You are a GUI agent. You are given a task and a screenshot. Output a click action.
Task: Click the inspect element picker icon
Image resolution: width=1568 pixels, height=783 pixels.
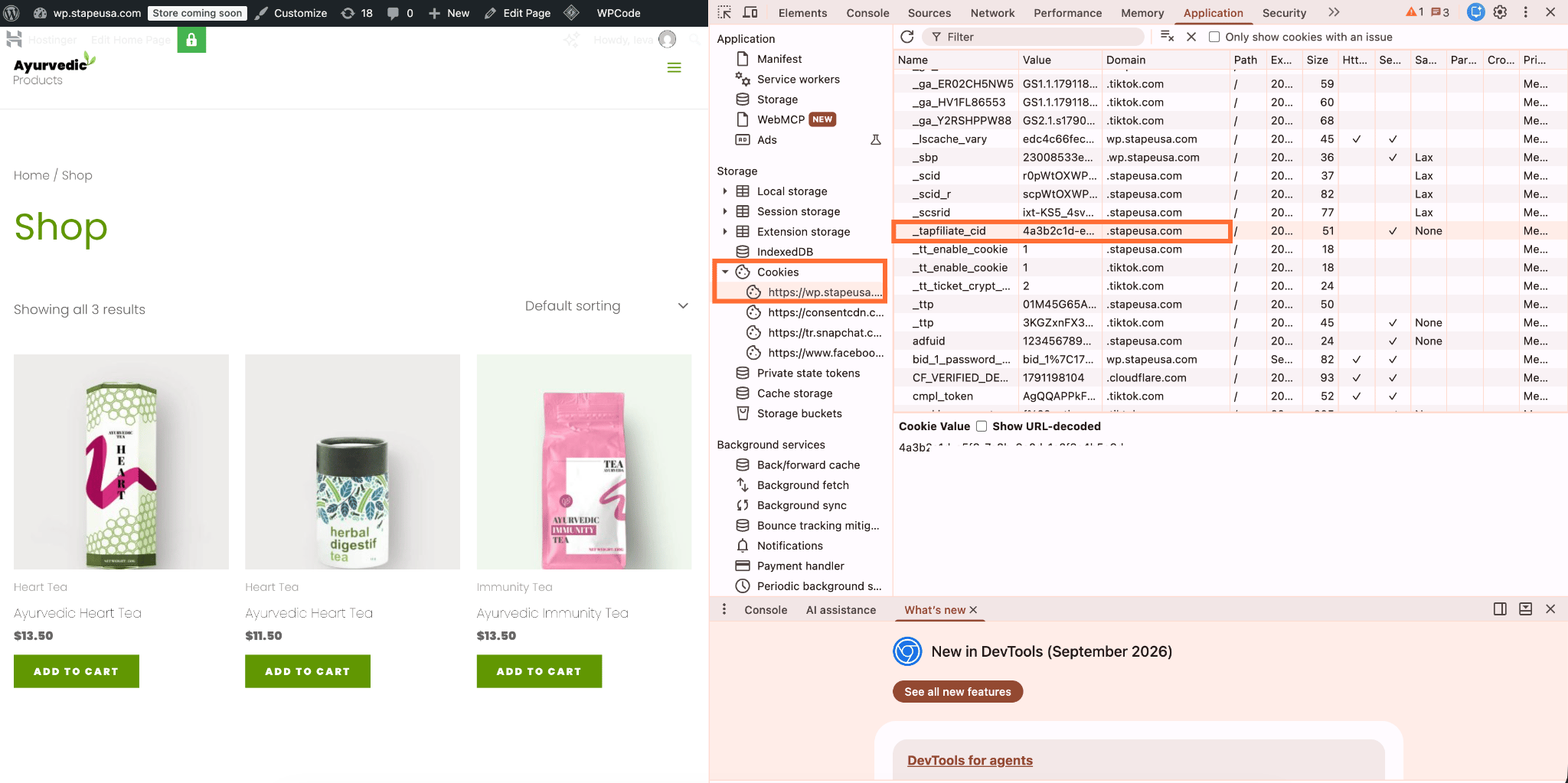click(724, 12)
